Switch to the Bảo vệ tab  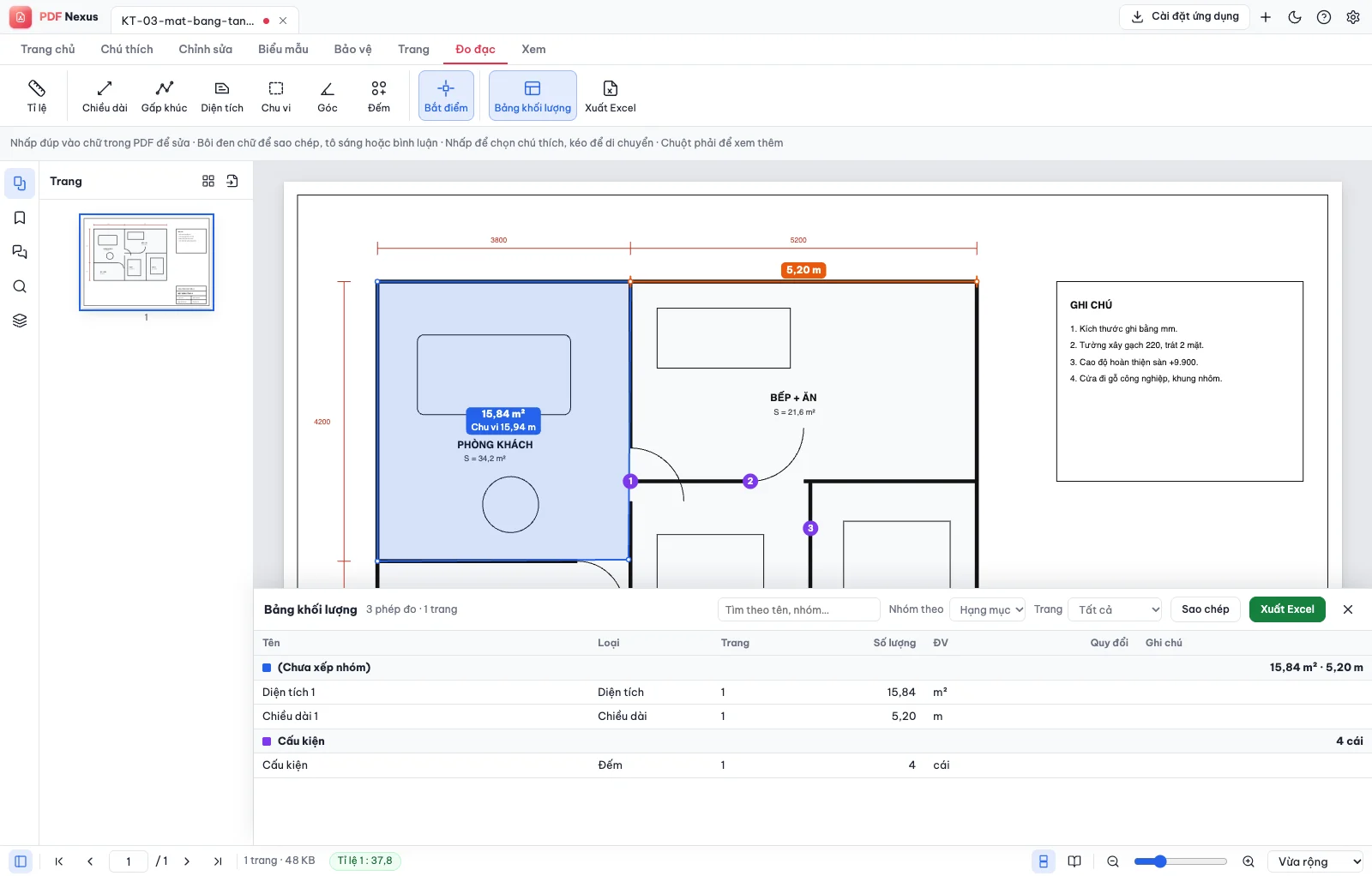[353, 49]
